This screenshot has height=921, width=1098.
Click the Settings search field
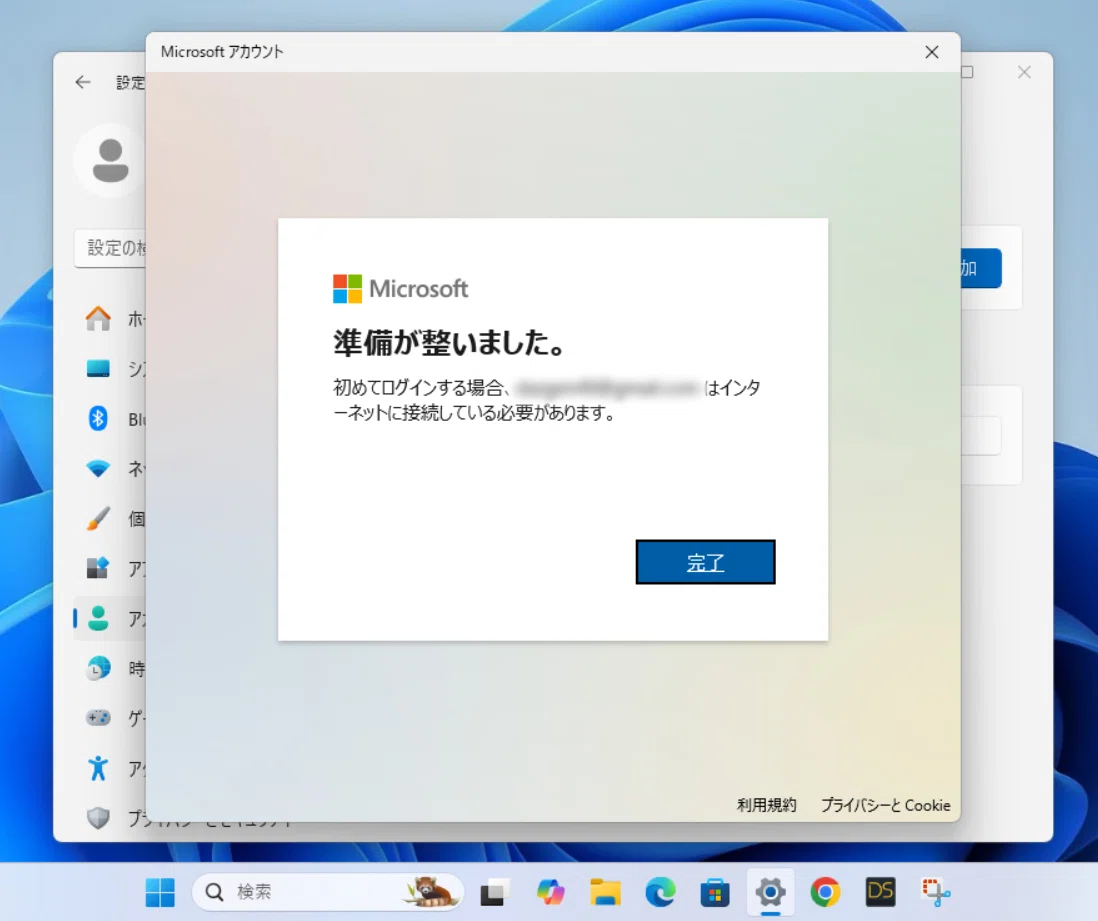tap(111, 248)
